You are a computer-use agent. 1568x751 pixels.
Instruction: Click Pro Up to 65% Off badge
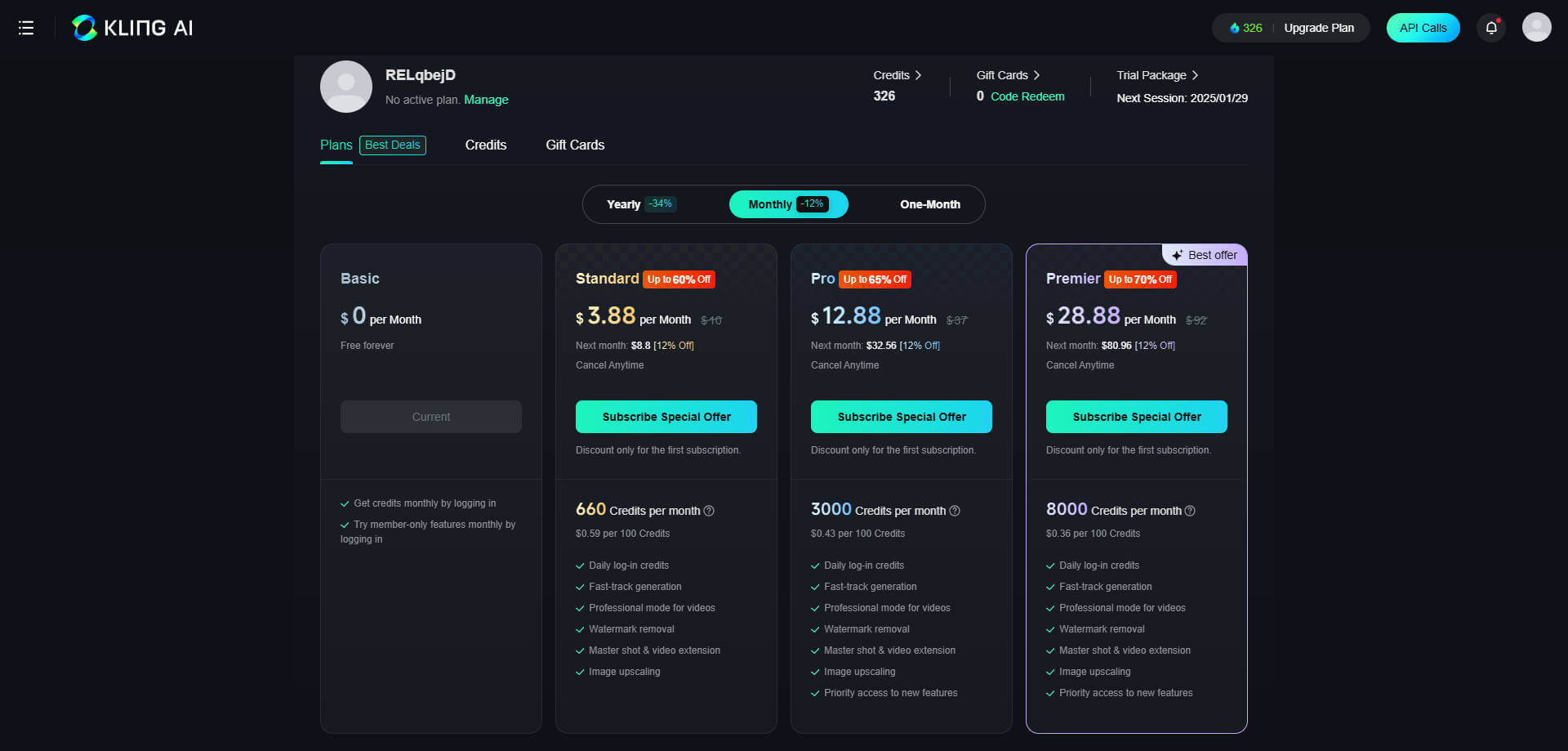[x=875, y=279]
